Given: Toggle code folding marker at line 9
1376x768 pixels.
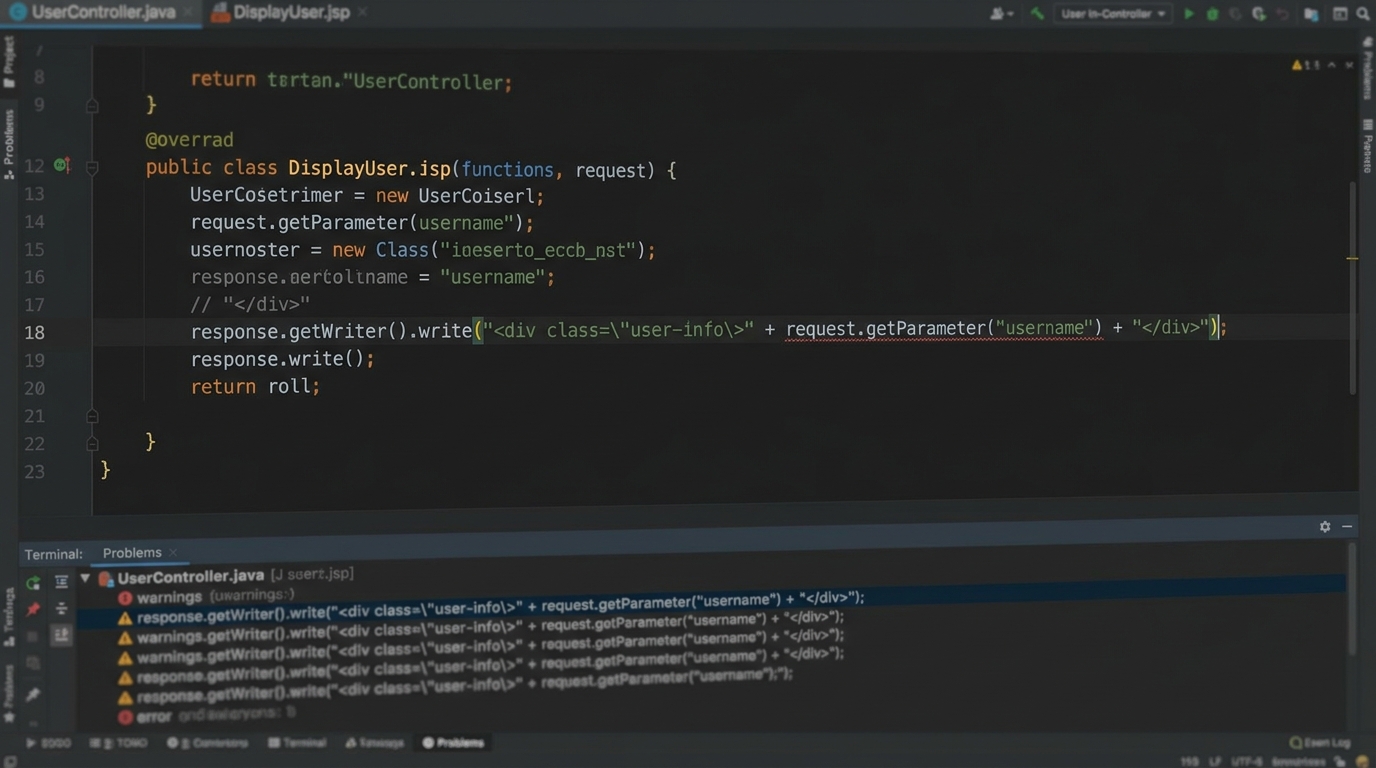Looking at the screenshot, I should 92,105.
